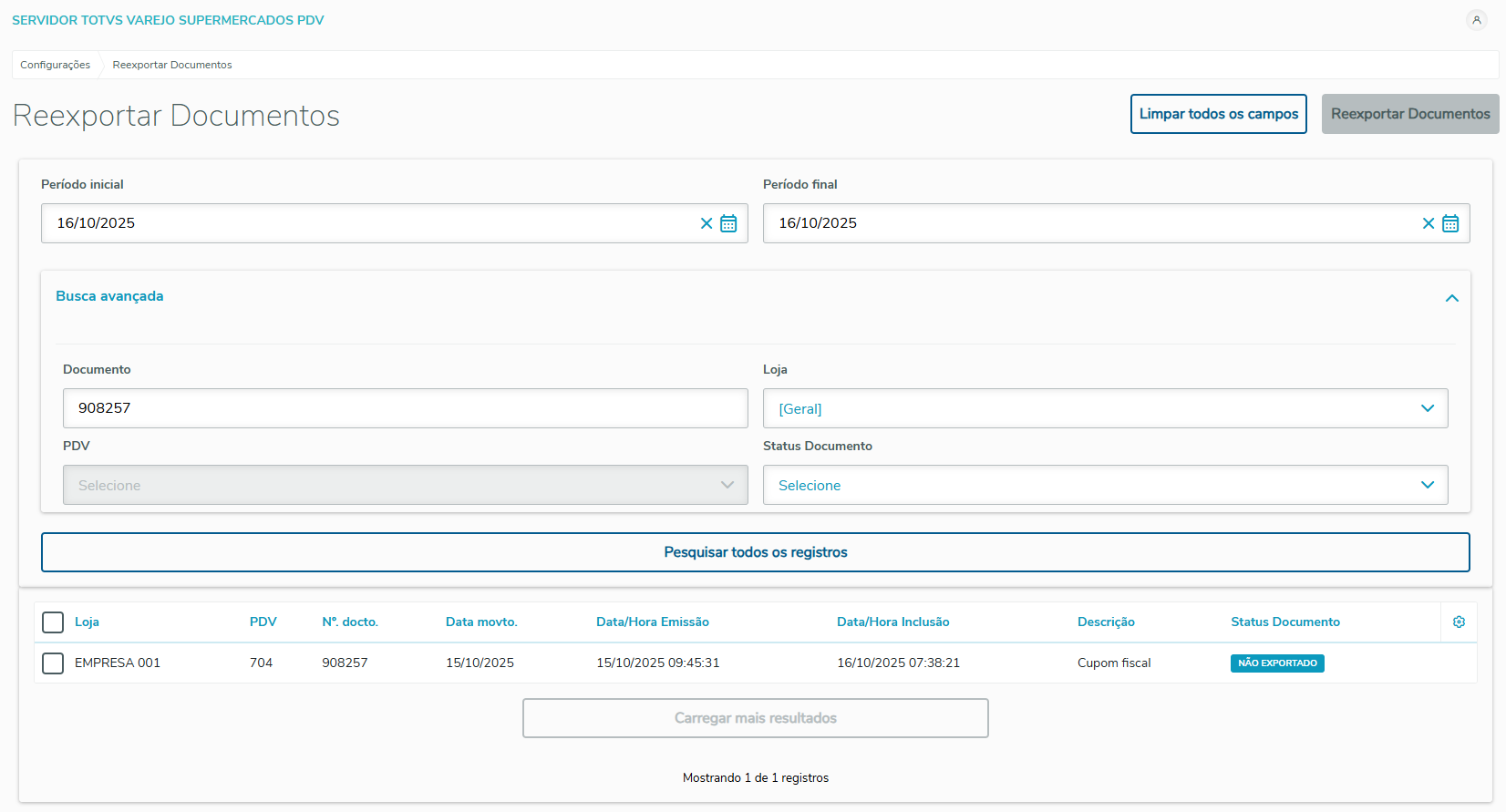Click the Servidor TOTVS Varejo title link

tap(168, 20)
